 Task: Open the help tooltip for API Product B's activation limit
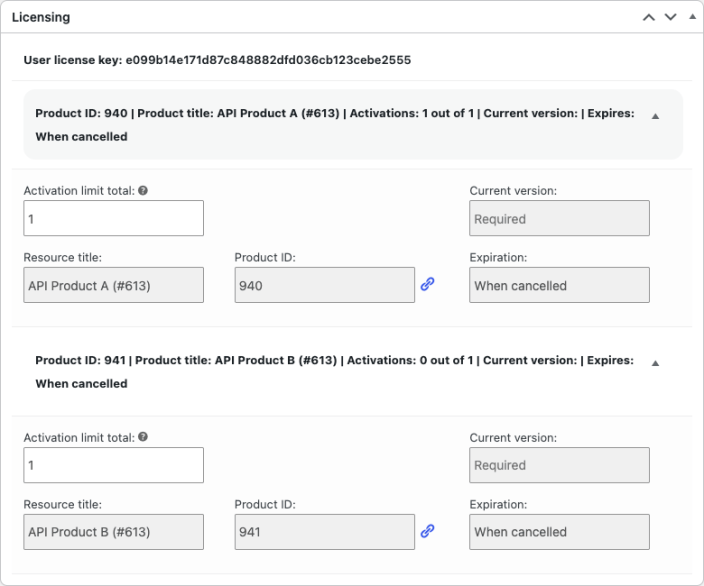point(143,437)
